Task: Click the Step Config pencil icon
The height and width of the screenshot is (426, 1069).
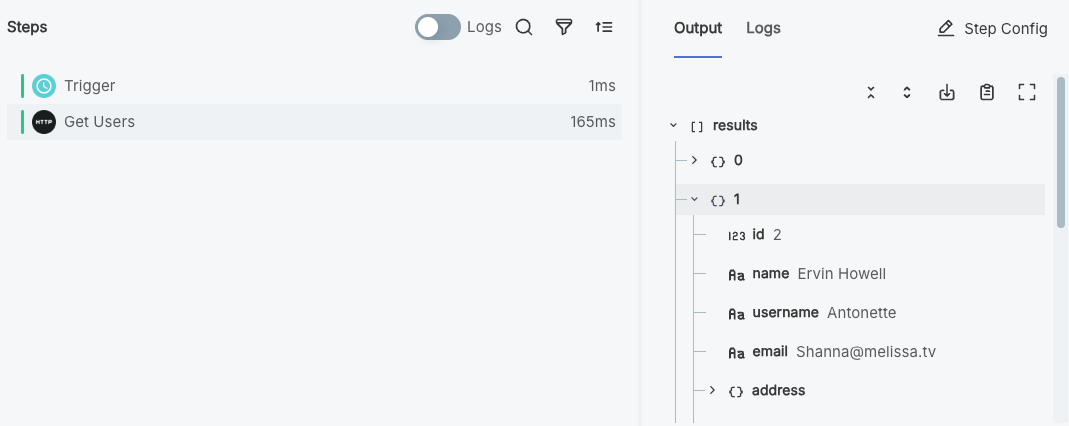Action: coord(946,29)
